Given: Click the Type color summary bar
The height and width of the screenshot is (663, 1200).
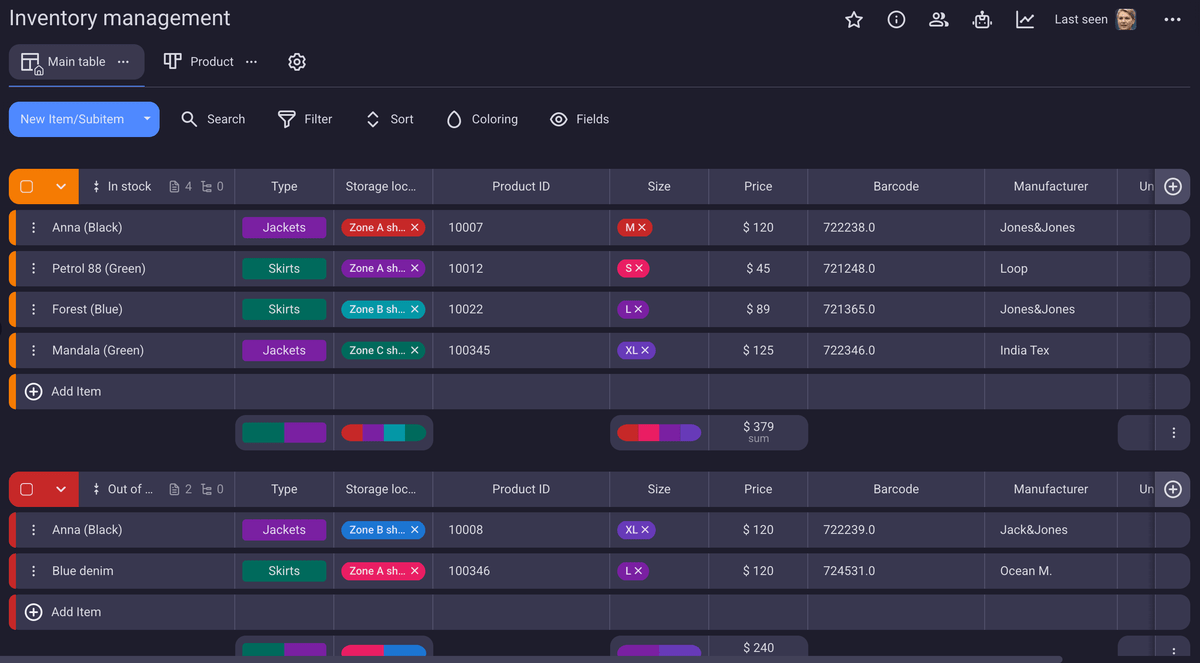Looking at the screenshot, I should 283,432.
